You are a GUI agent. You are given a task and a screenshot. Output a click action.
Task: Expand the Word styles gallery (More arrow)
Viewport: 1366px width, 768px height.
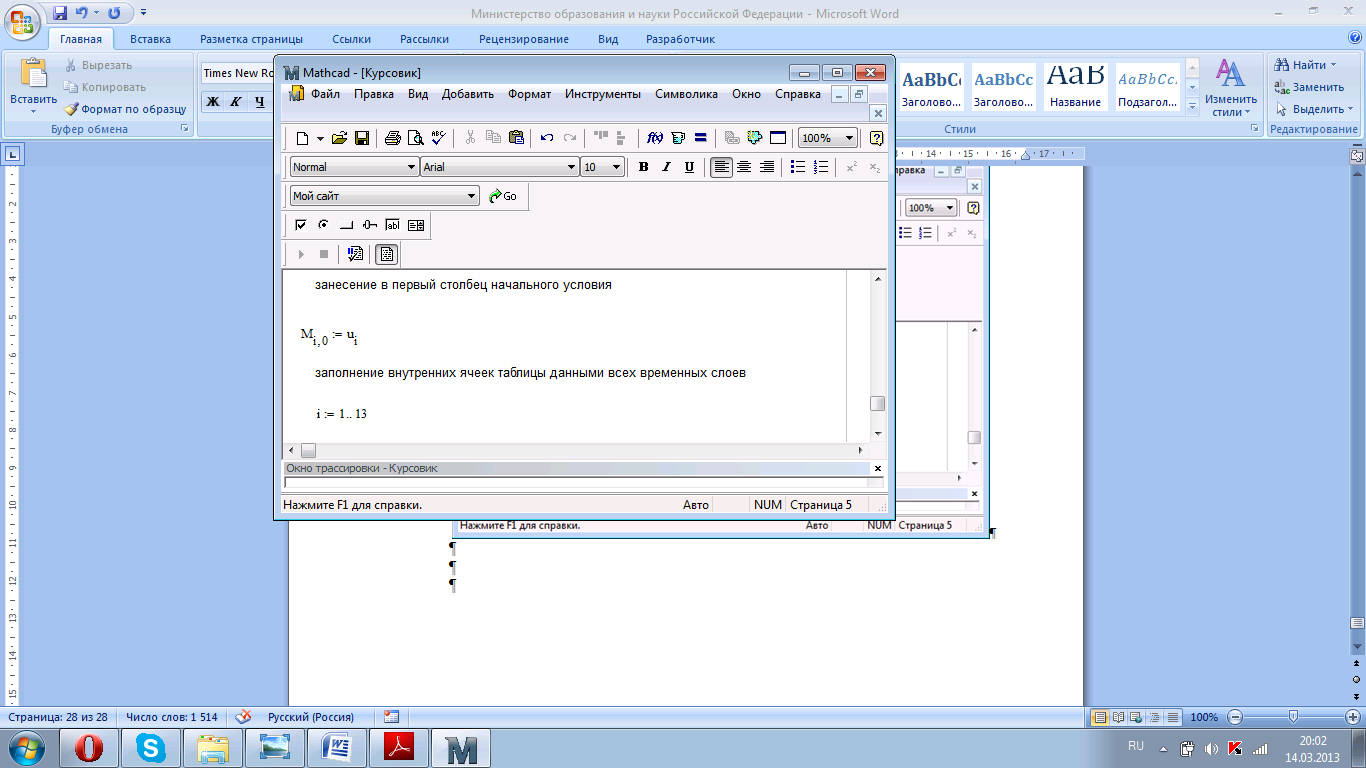[1192, 106]
